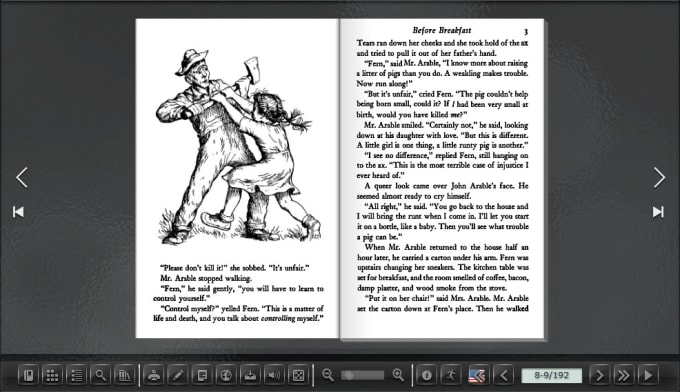Open the table of contents list
This screenshot has height=392, width=680.
point(76,375)
